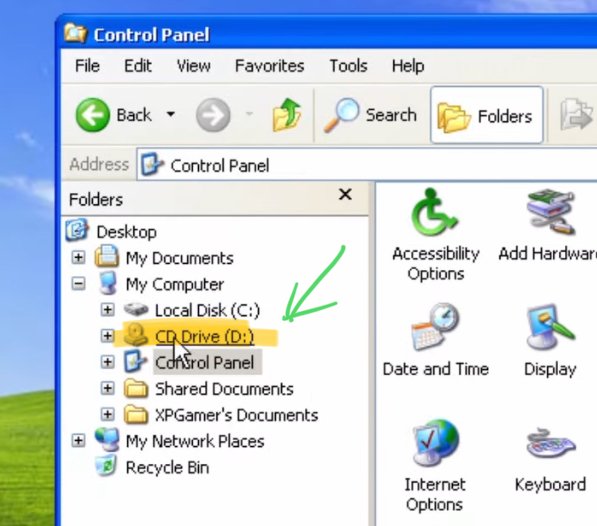Viewport: 597px width, 526px height.
Task: Open the Add Hardware applet
Action: pos(551,212)
